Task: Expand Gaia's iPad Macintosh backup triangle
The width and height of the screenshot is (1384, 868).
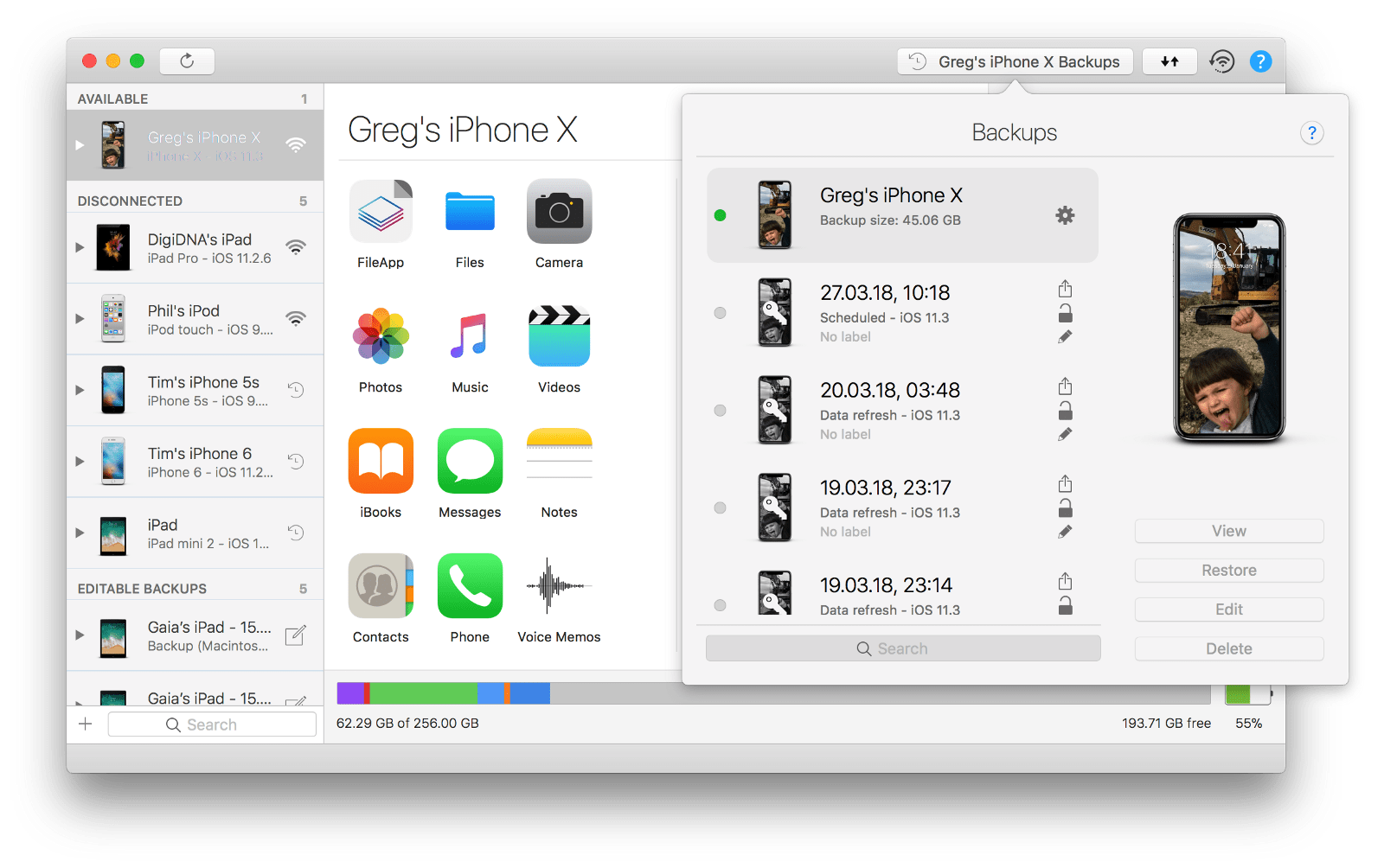Action: click(x=80, y=635)
